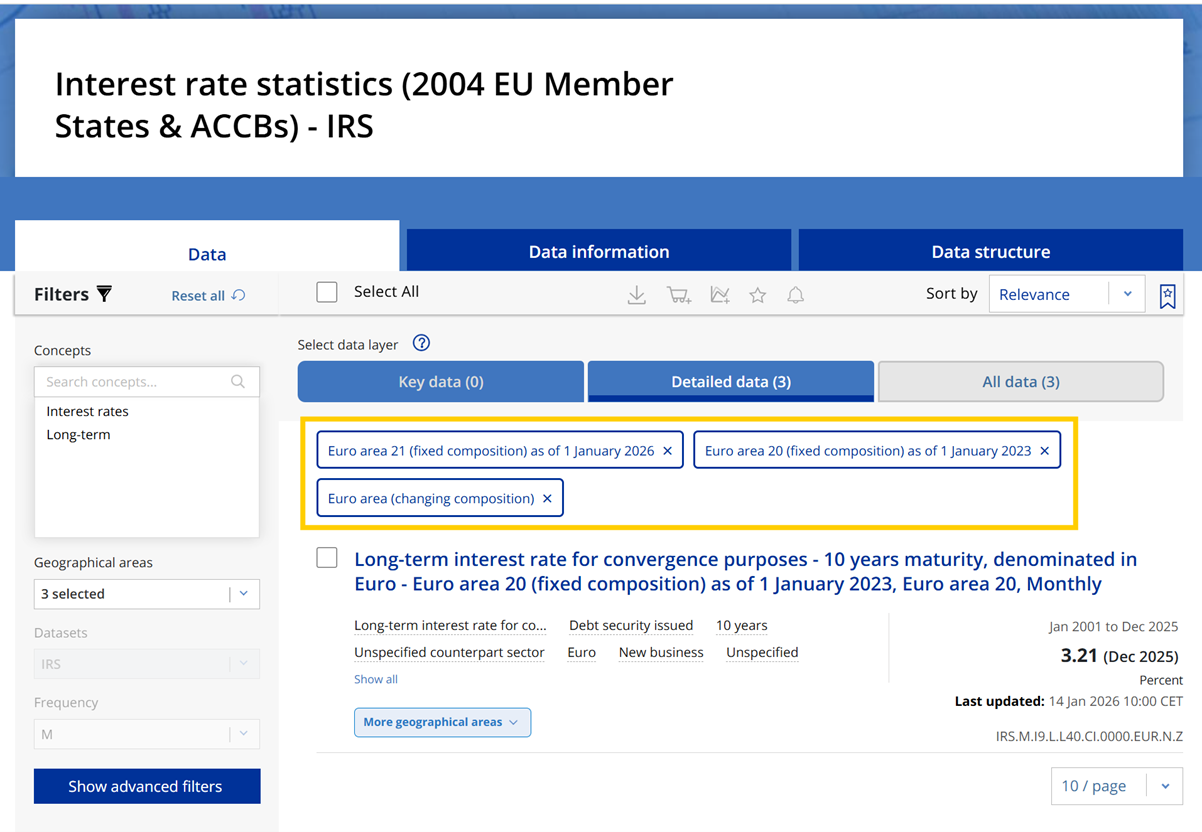Remove Euro area 21 filter chip
Image resolution: width=1202 pixels, height=832 pixels.
[668, 451]
